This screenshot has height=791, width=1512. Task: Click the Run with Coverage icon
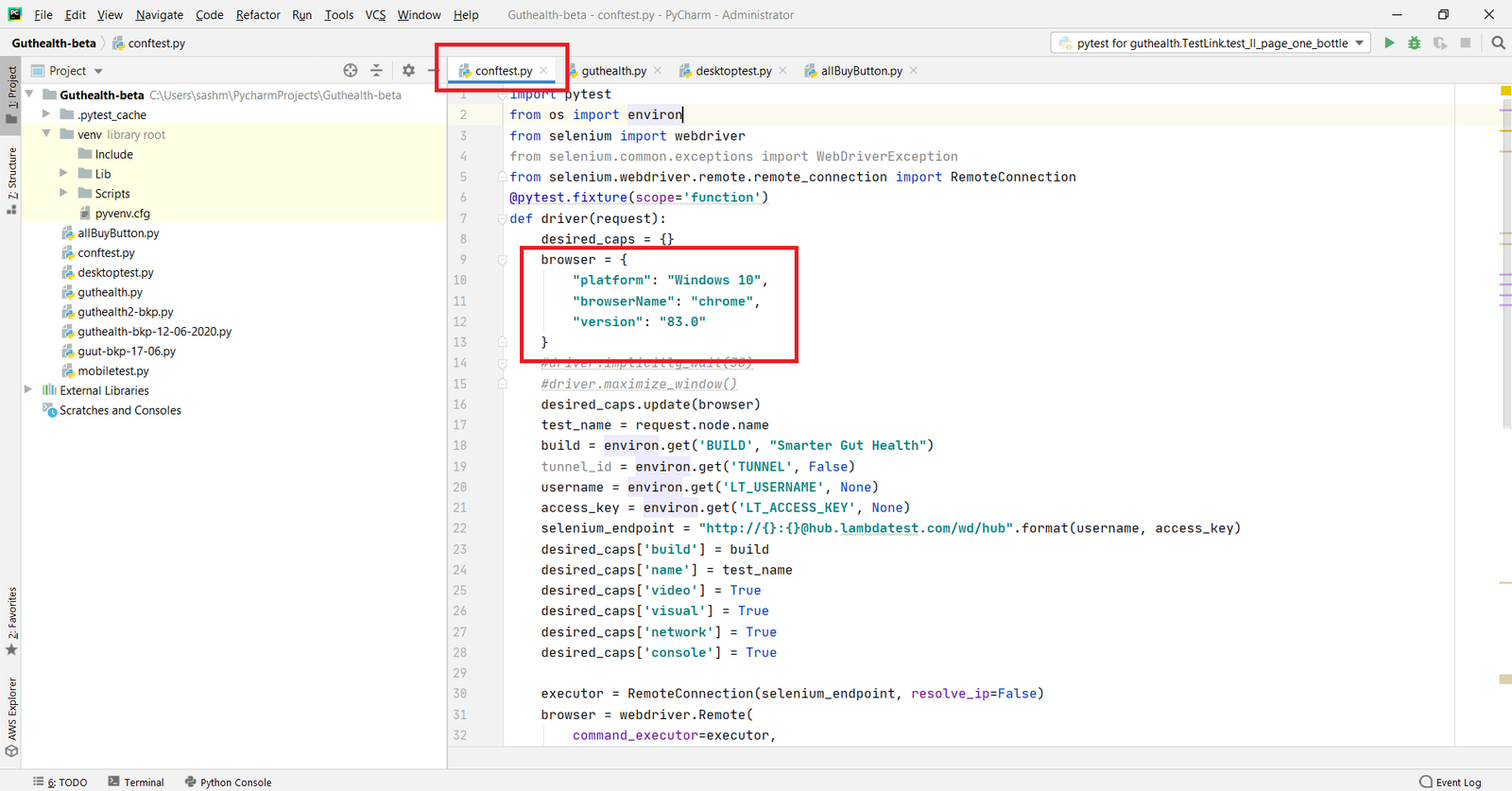pos(1439,43)
